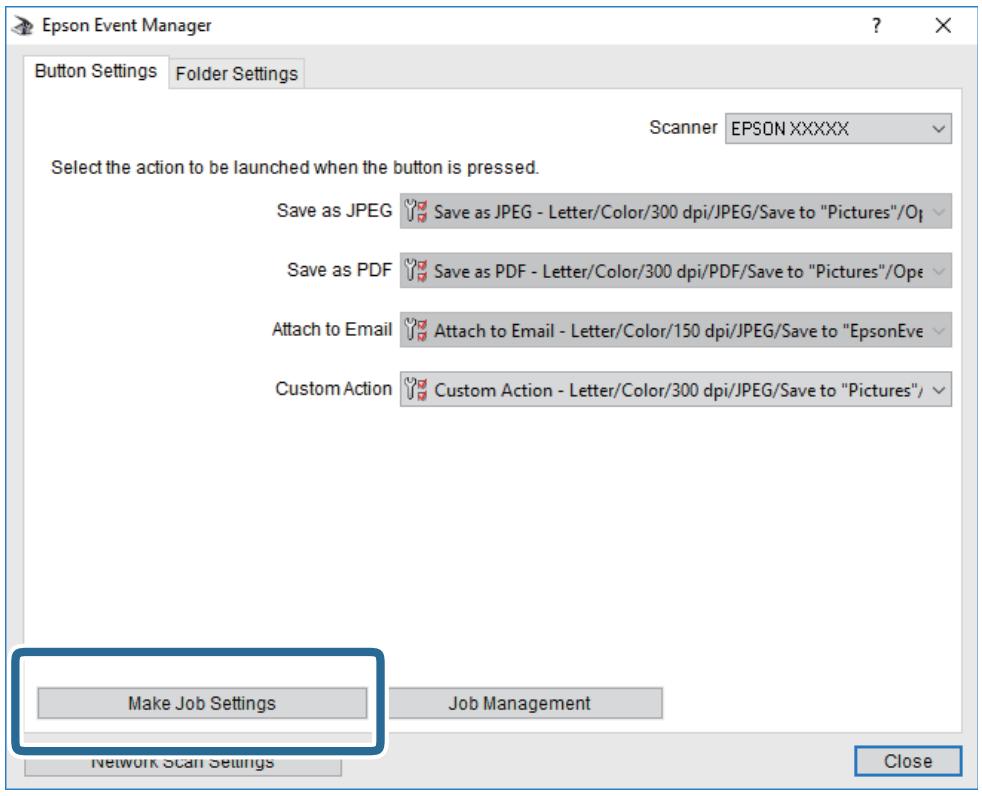Switch to the Button Settings tab
Screen dimensions: 982x796
coord(96,71)
